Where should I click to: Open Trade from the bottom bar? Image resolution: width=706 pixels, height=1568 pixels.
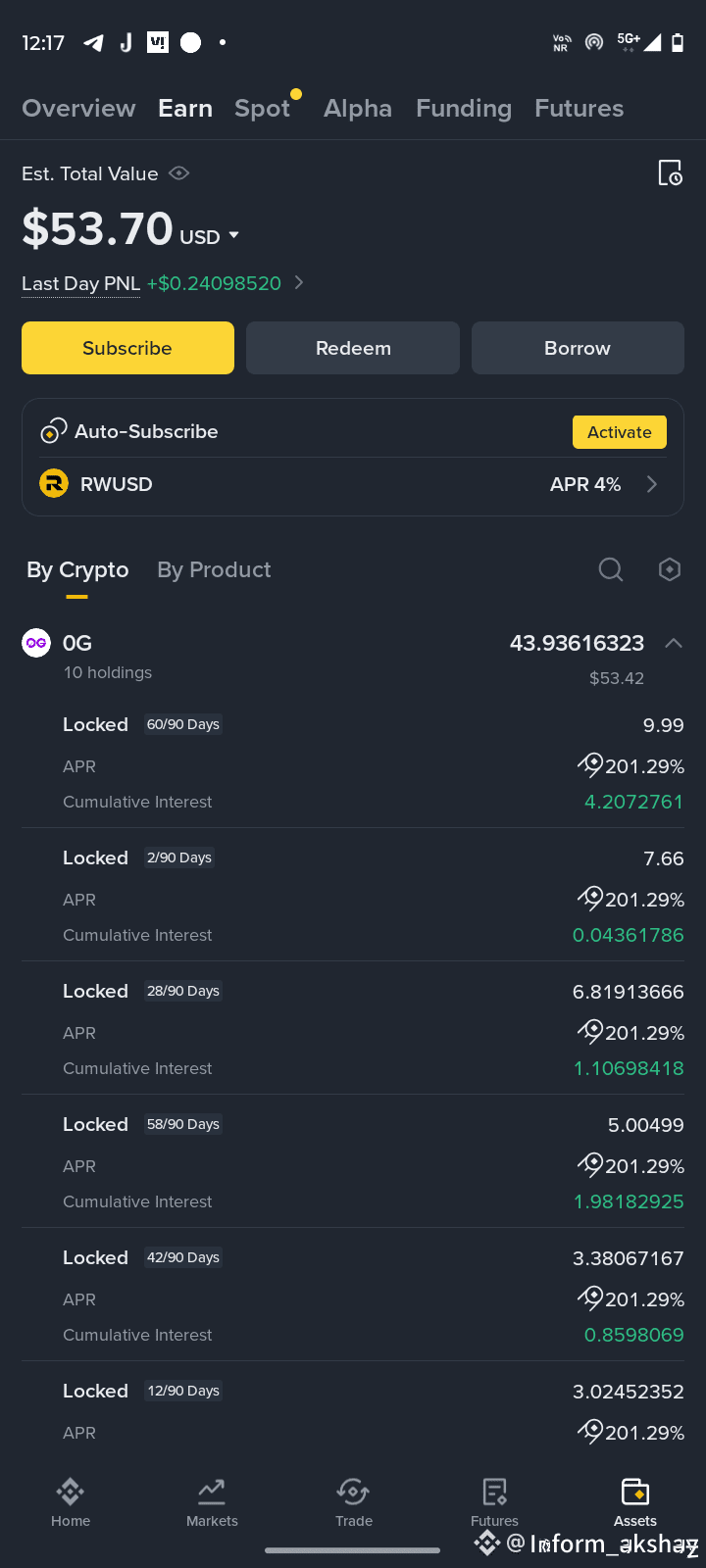coord(353,1502)
